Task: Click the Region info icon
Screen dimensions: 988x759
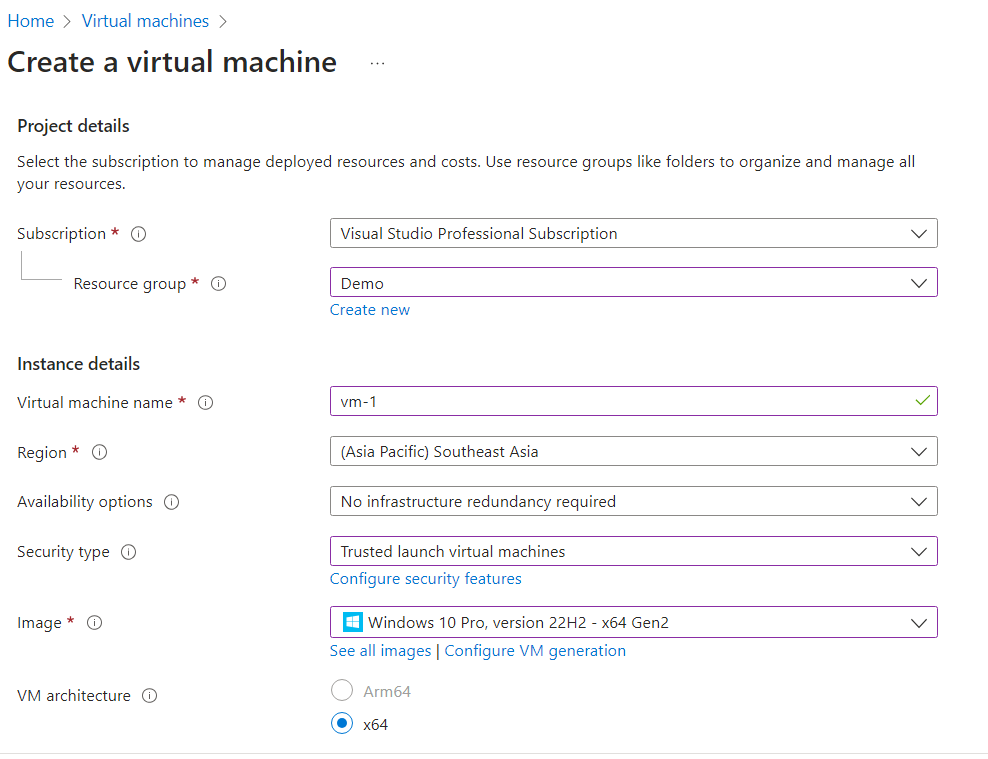Action: pos(99,452)
